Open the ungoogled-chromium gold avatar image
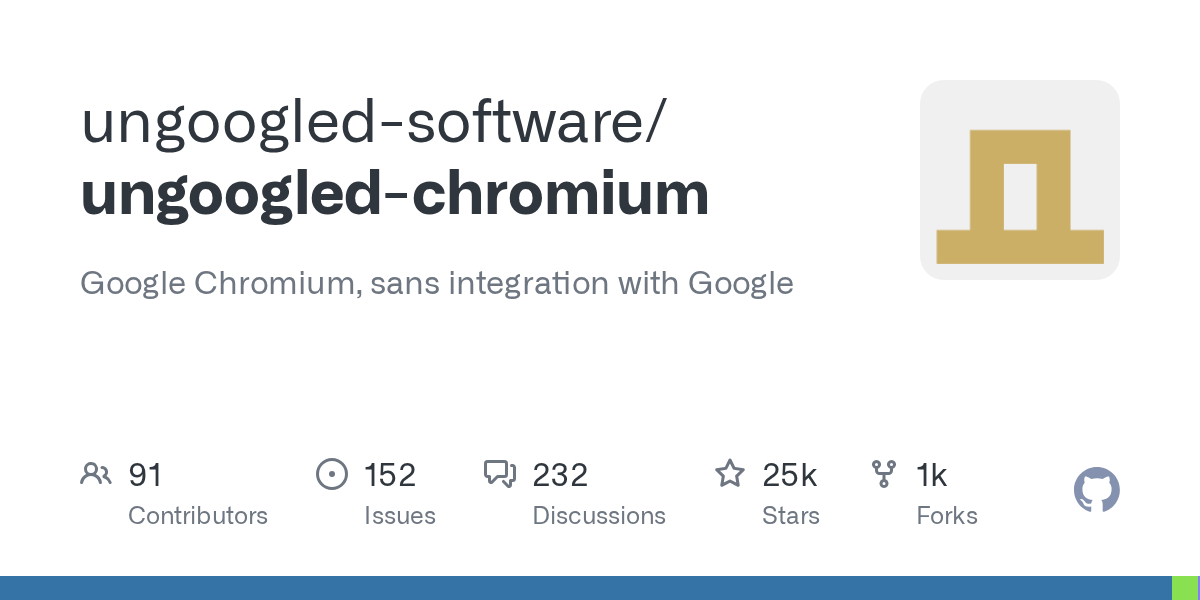This screenshot has width=1200, height=600. [x=1019, y=180]
